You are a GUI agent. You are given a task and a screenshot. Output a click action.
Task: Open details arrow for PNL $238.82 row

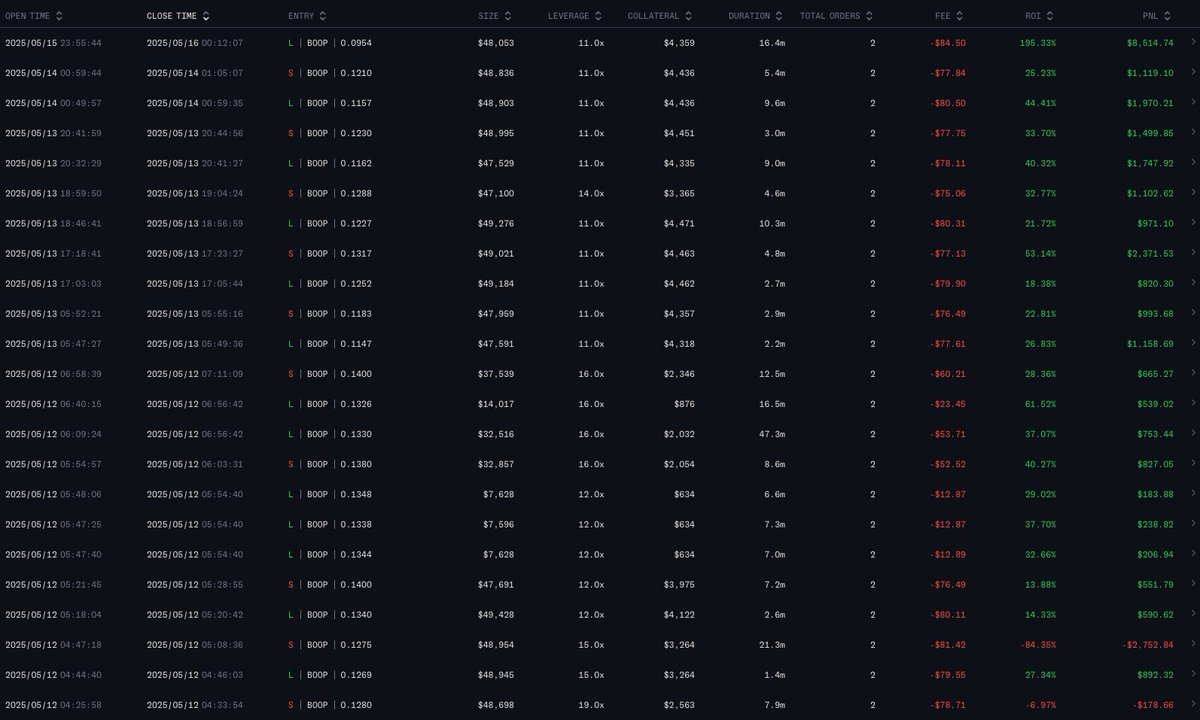(x=1191, y=524)
